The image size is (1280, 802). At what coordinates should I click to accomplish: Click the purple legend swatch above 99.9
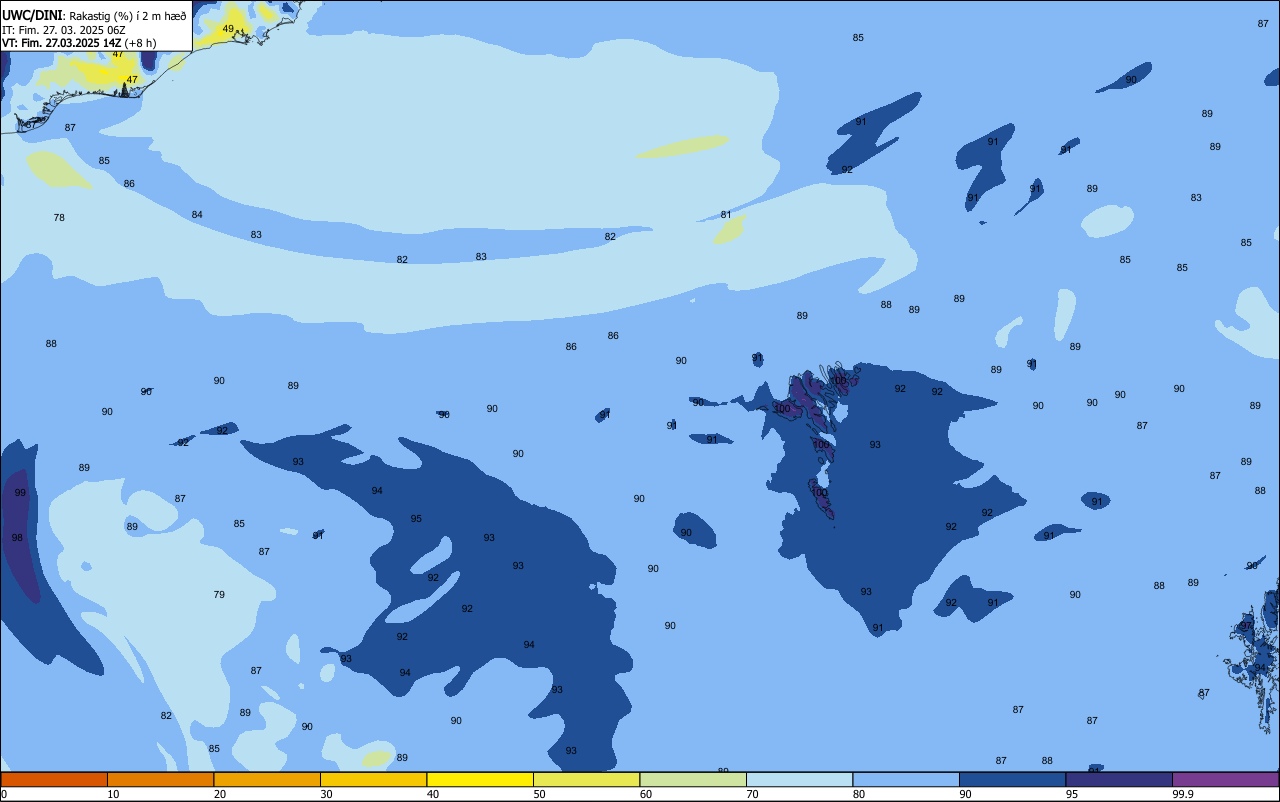click(x=1225, y=779)
